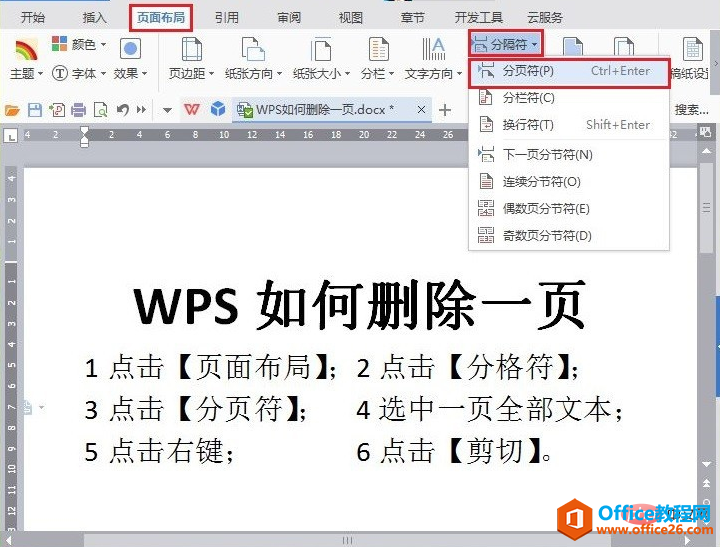This screenshot has width=720, height=547.
Task: Click the ribbon page icon right of 分隔符
Action: pos(572,48)
